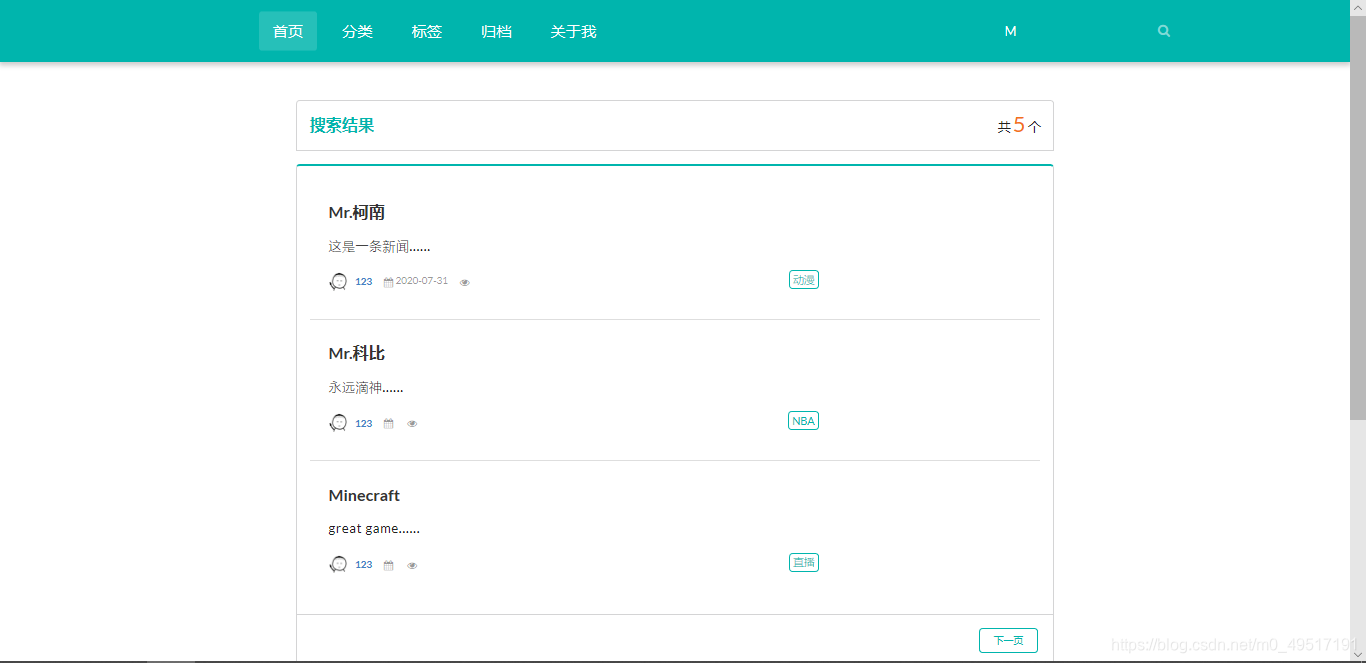The width and height of the screenshot is (1366, 663).
Task: Open the Minecraft post title
Action: (x=364, y=495)
